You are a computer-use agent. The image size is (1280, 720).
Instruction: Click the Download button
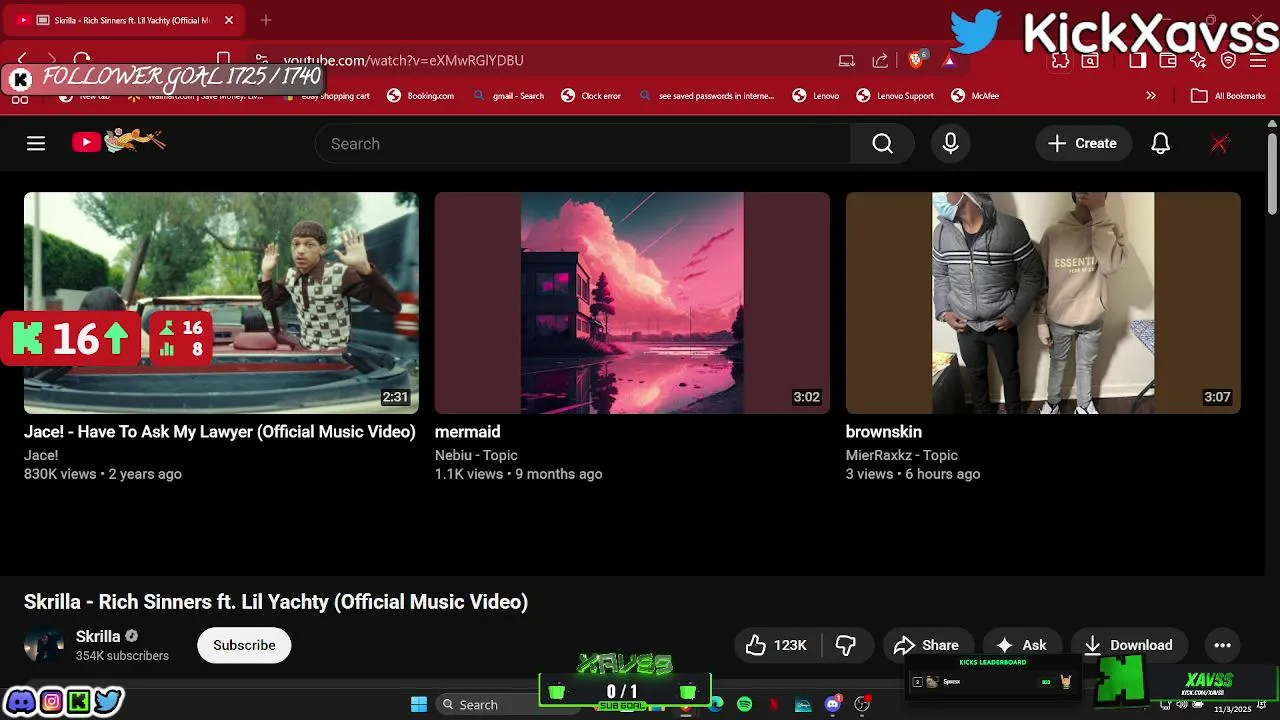(x=1128, y=645)
